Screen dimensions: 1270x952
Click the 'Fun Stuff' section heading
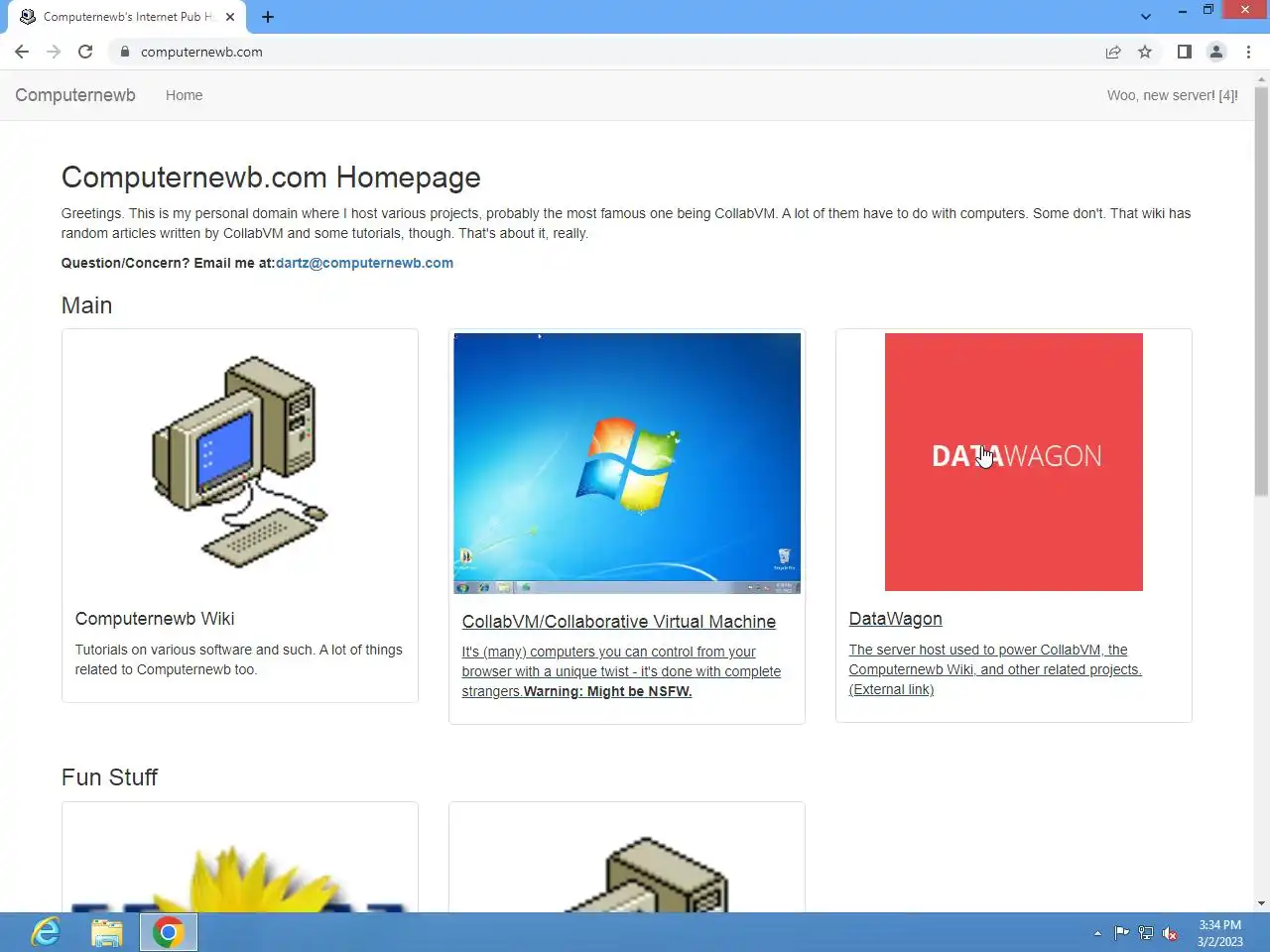pos(109,777)
